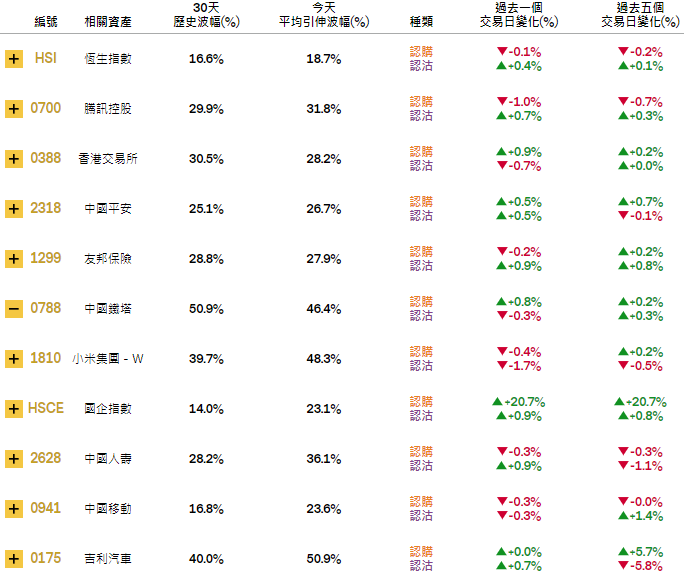Select the 吉利汽車 asset name
Screen dimensions: 684x579
coord(108,558)
